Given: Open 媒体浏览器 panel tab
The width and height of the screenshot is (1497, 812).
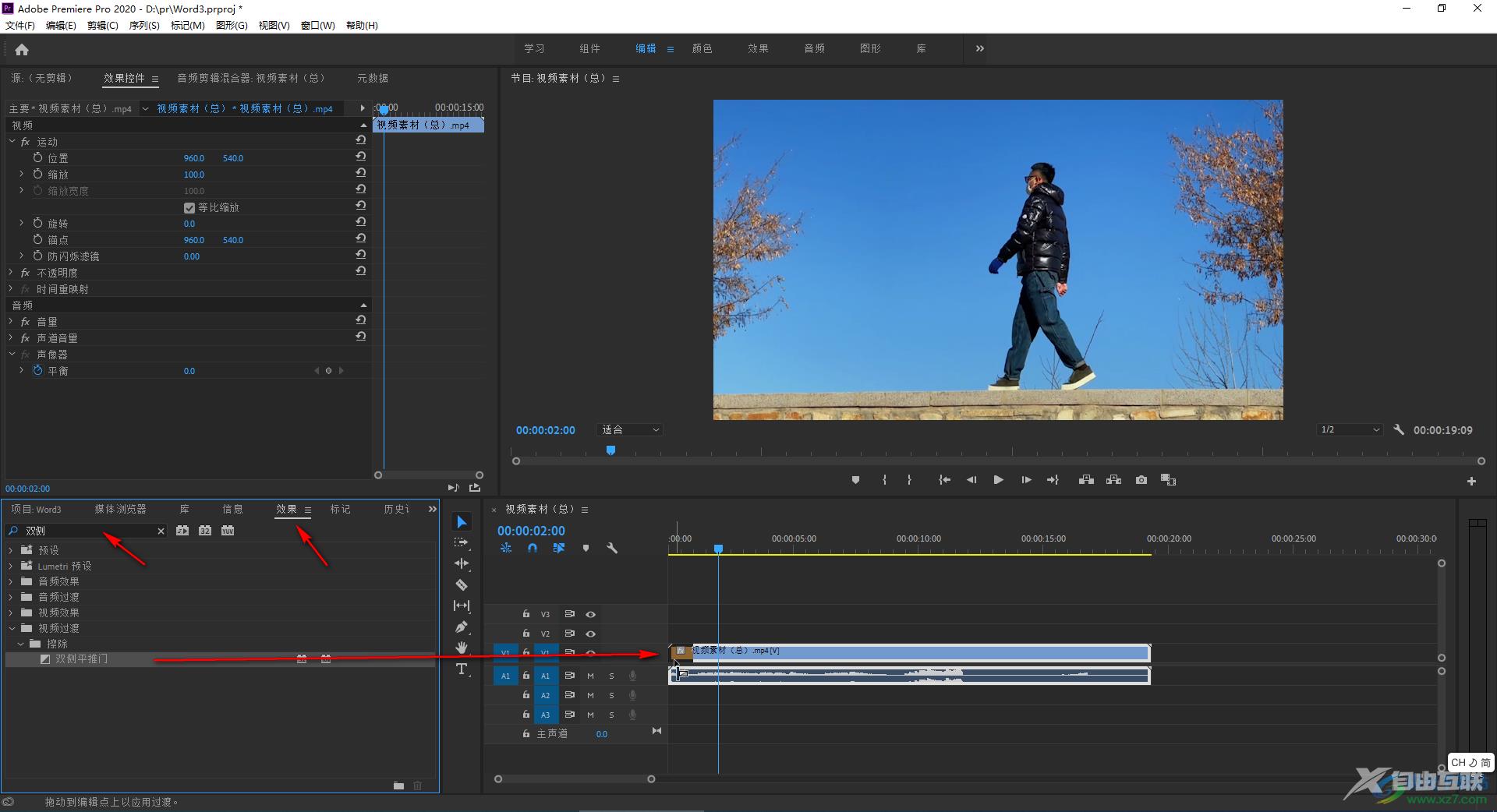Looking at the screenshot, I should 120,509.
